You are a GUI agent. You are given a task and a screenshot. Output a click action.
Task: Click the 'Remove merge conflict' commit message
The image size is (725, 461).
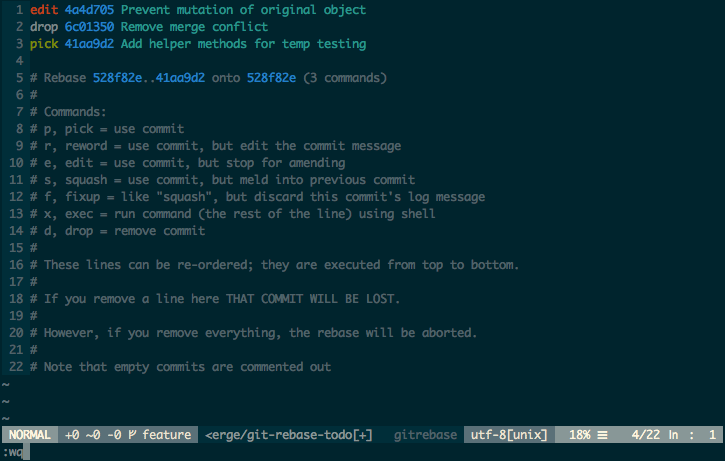click(194, 27)
